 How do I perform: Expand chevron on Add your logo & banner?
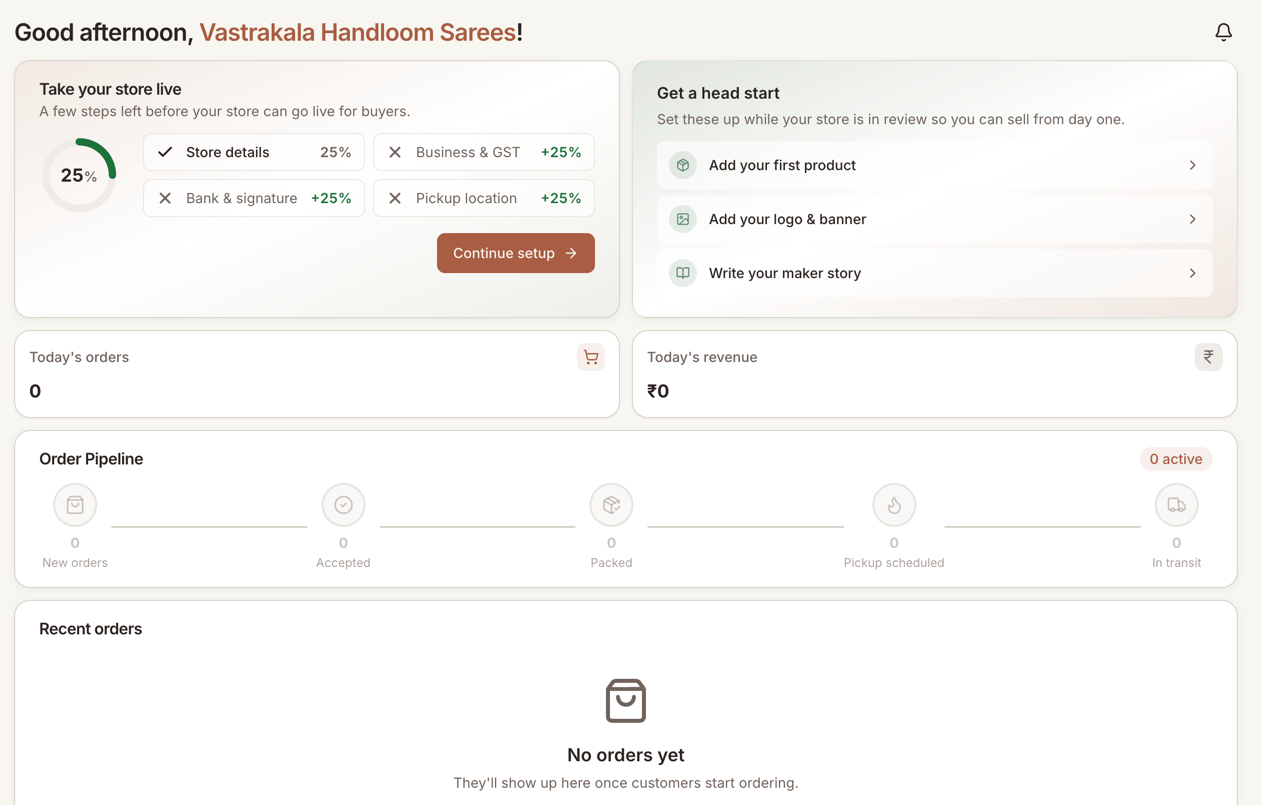pos(1192,219)
